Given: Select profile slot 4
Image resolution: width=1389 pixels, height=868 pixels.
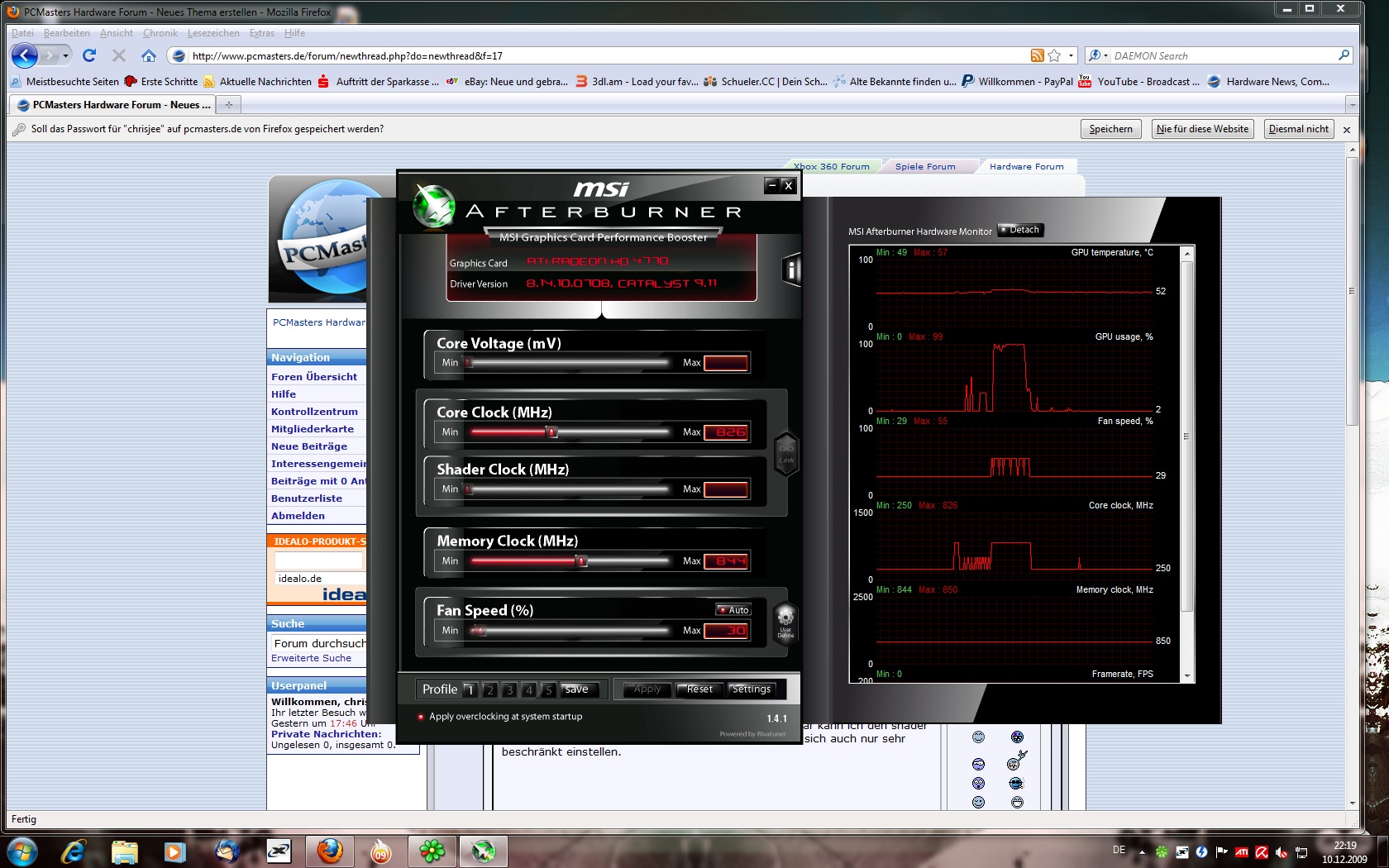Looking at the screenshot, I should point(529,689).
